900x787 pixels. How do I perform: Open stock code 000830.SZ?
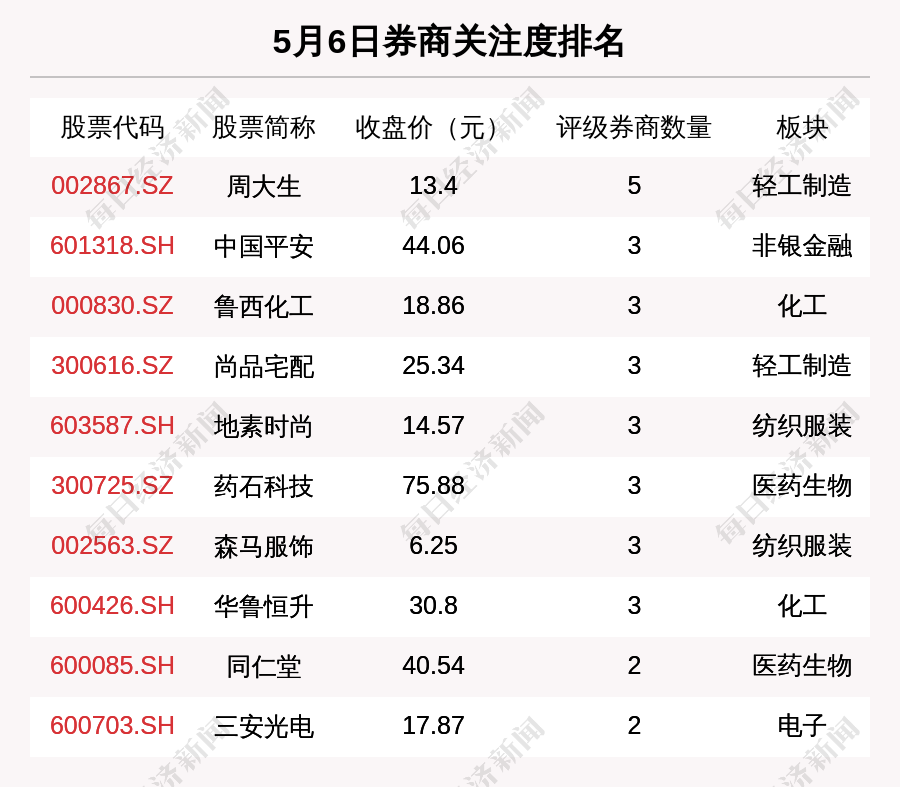click(112, 305)
